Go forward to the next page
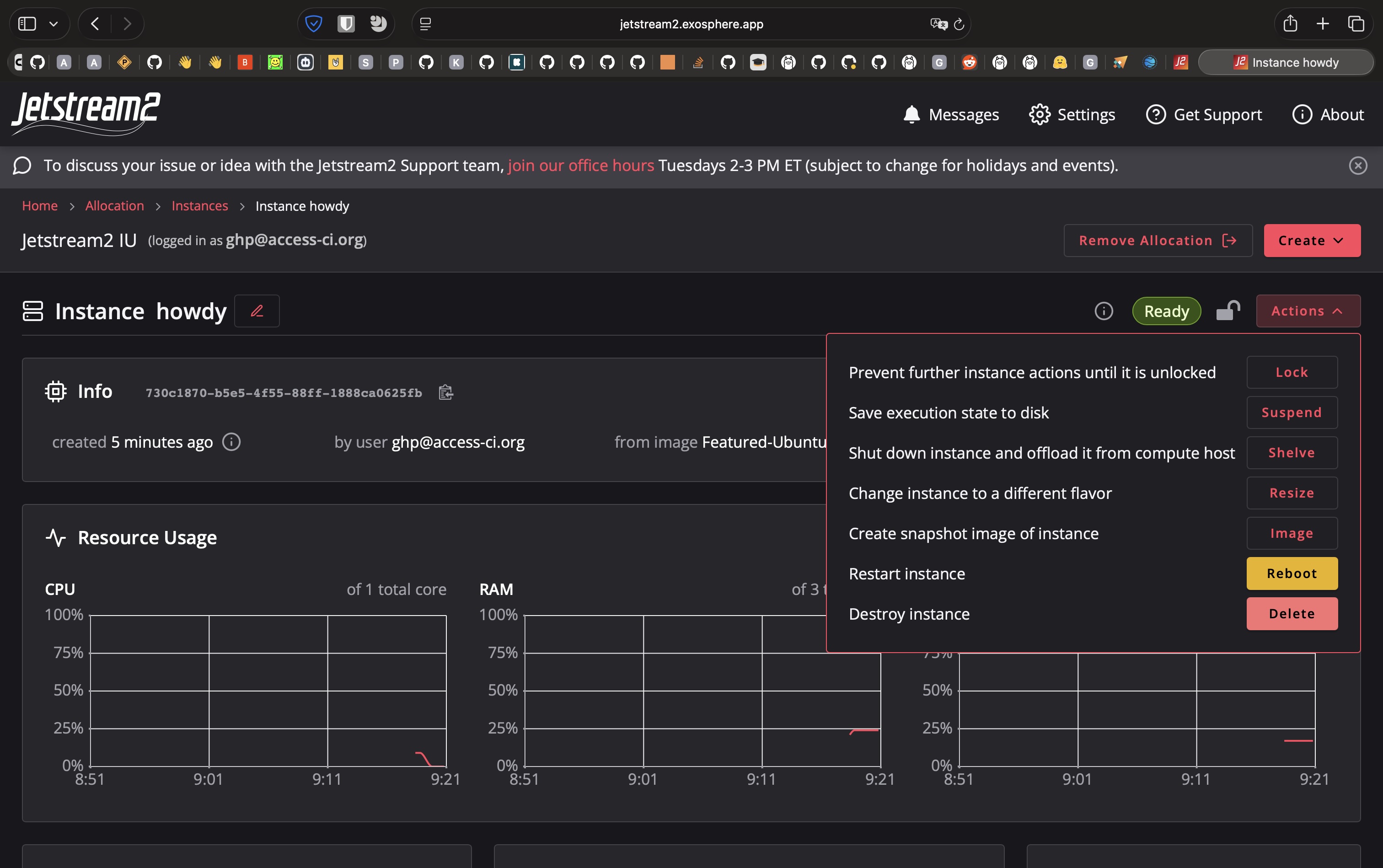 tap(127, 23)
